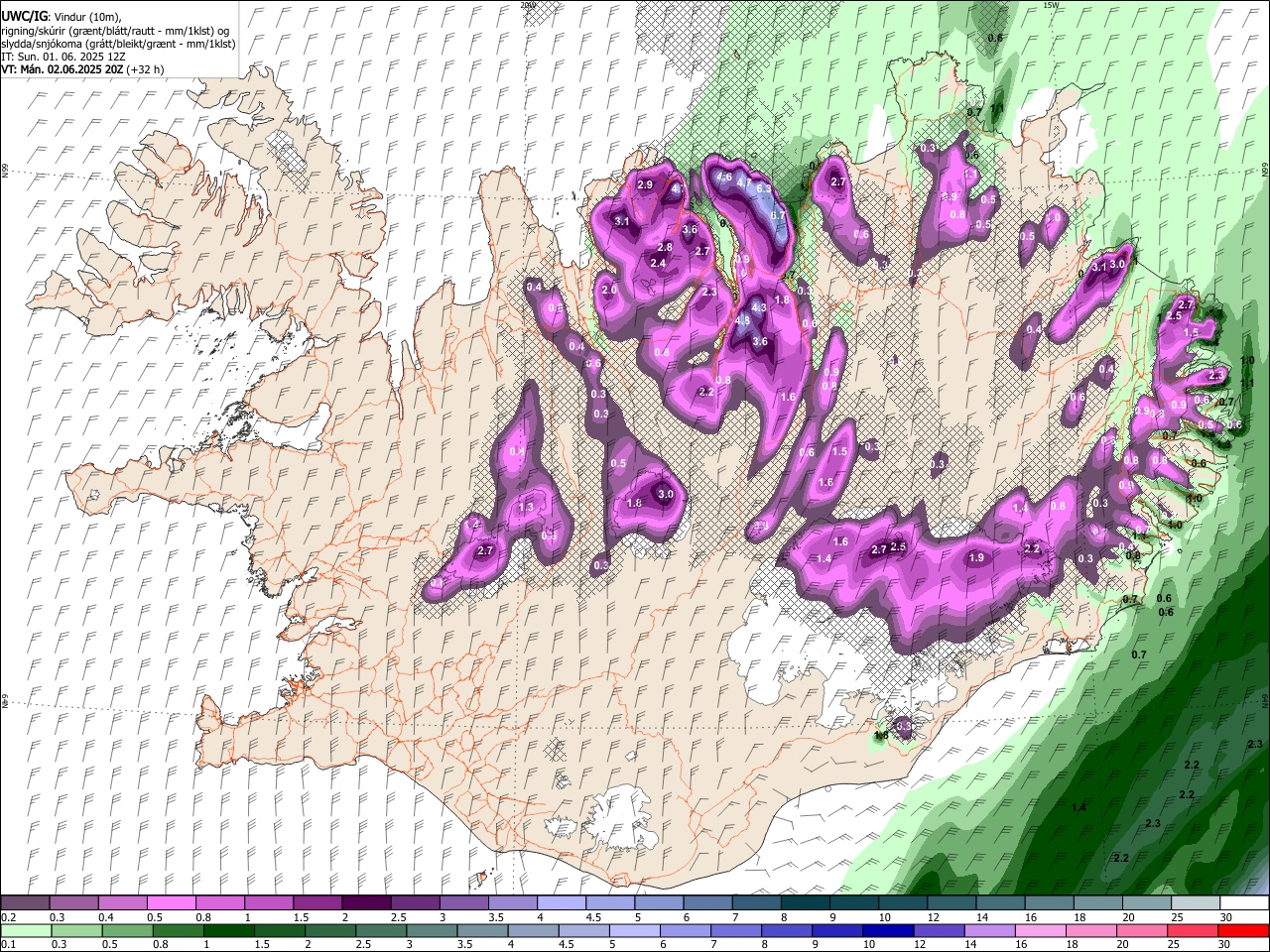Click the 2.8 precipitation value label

click(665, 247)
